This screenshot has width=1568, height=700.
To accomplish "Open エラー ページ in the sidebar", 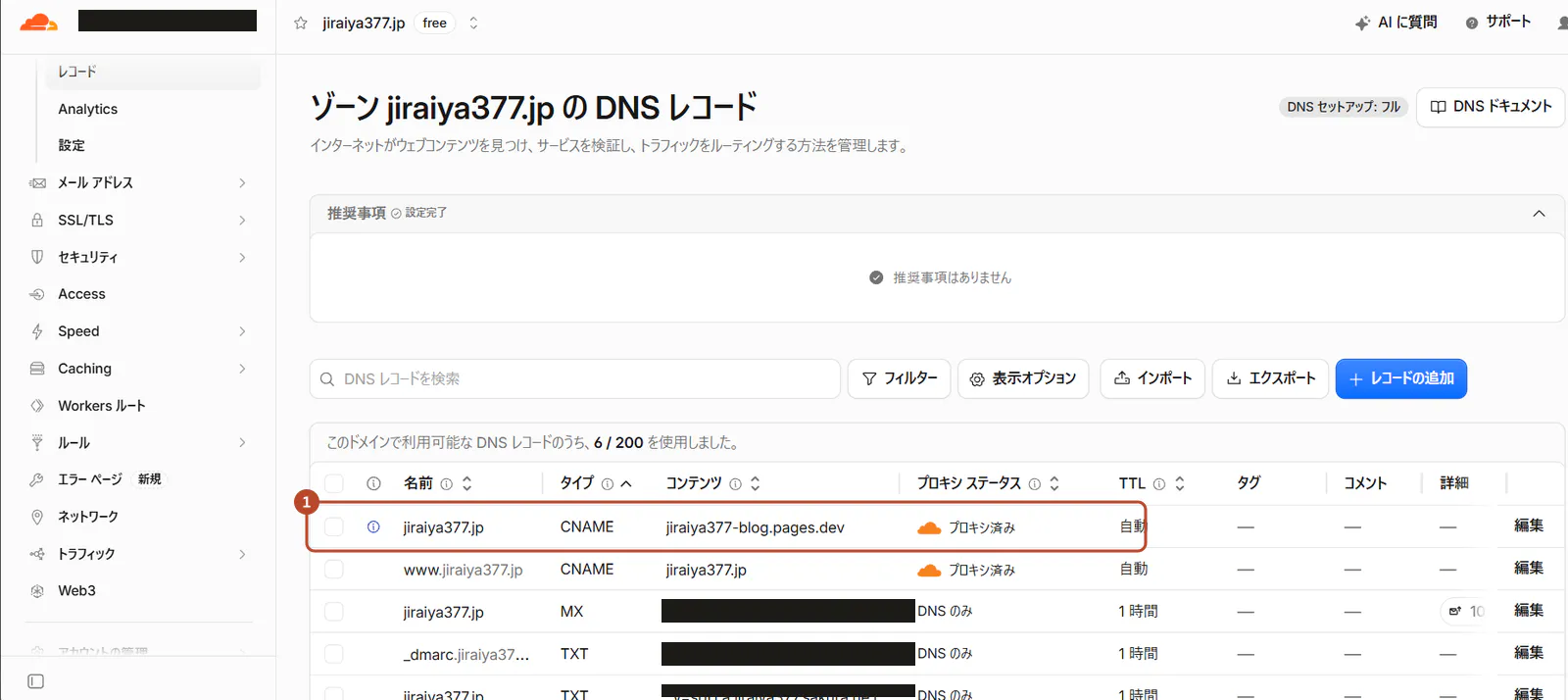I will [x=90, y=479].
